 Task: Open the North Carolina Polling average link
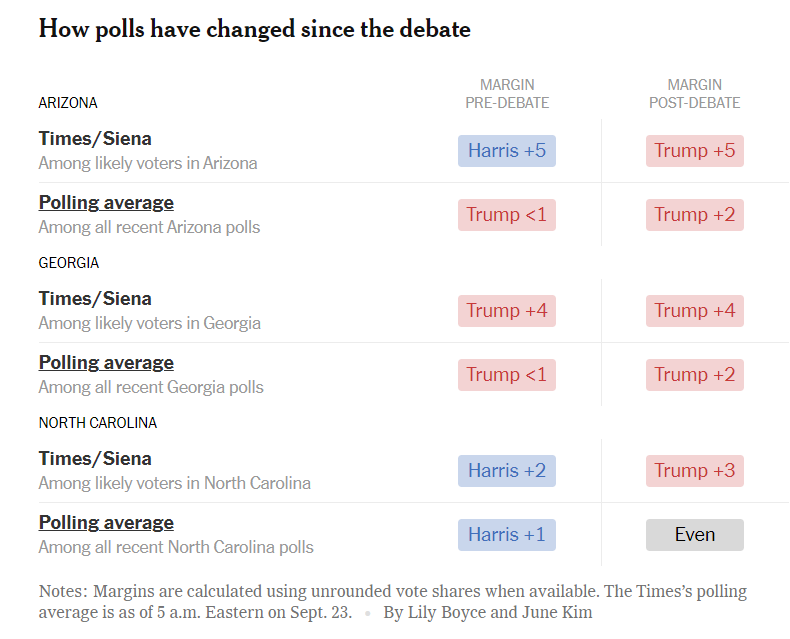[x=106, y=523]
